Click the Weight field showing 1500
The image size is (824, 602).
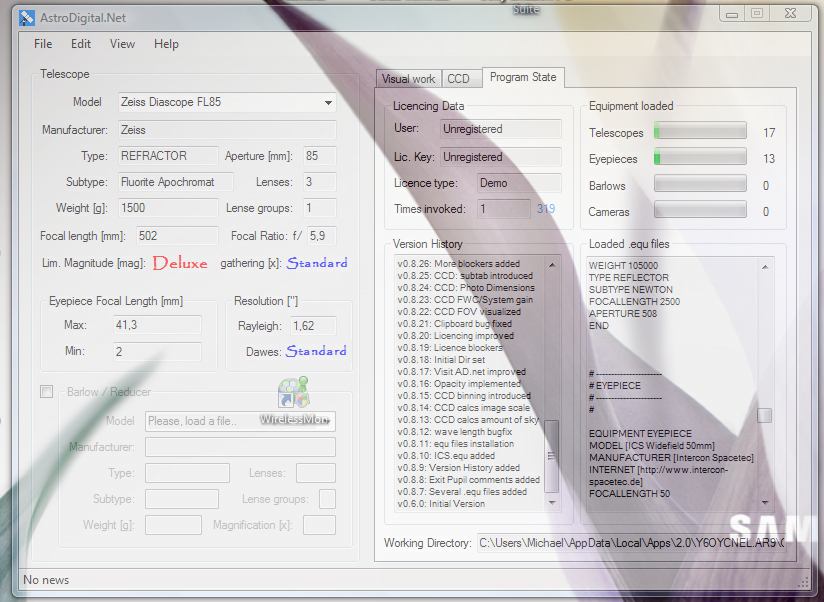168,208
